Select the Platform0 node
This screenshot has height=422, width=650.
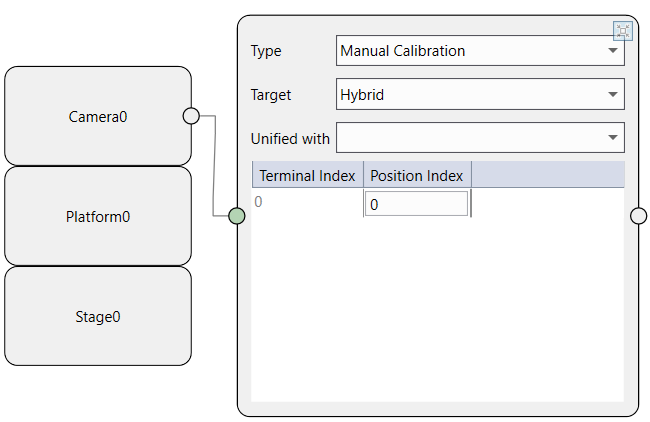pyautogui.click(x=98, y=216)
